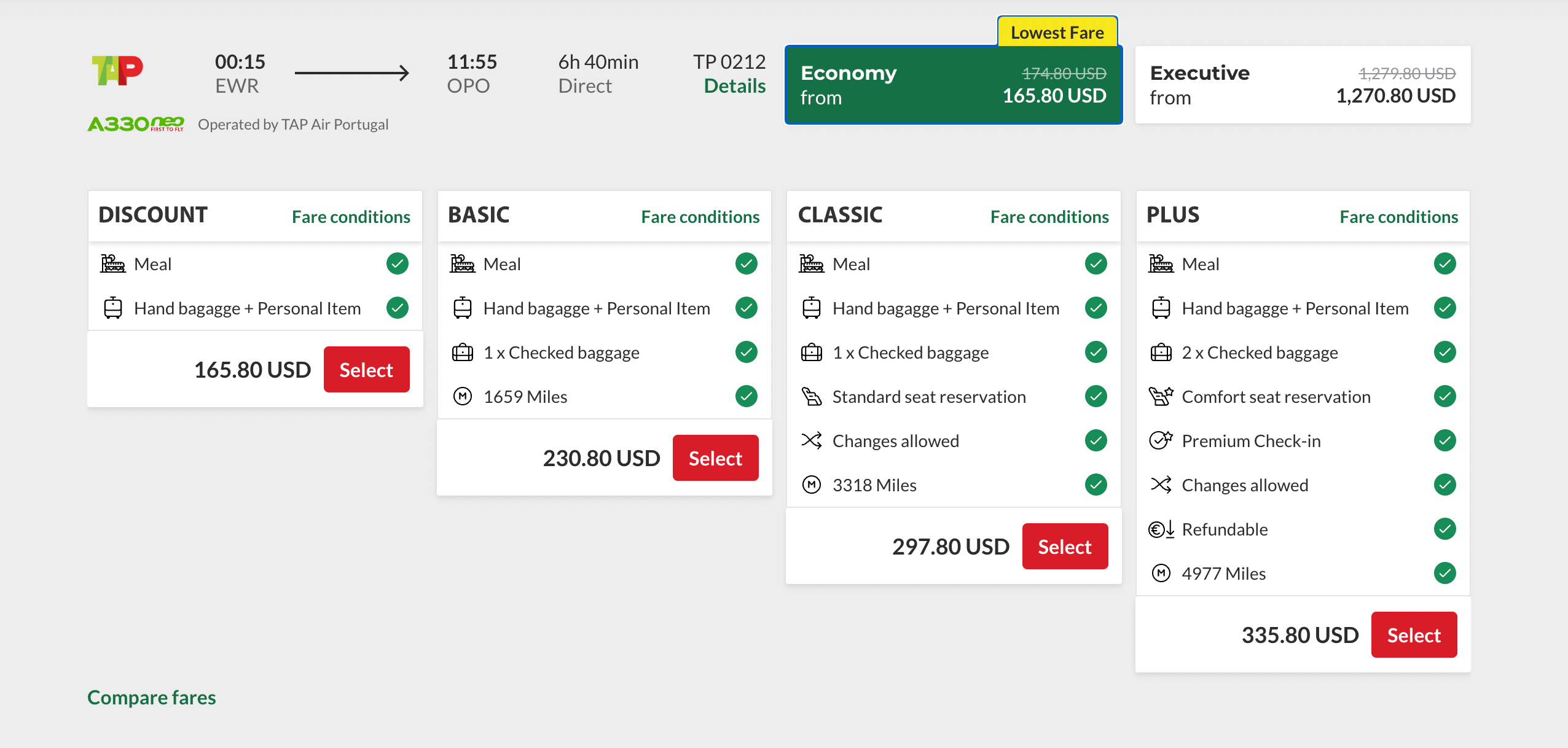Click the checkmark beside Classic Changes allowed
The image size is (1568, 748).
1096,441
